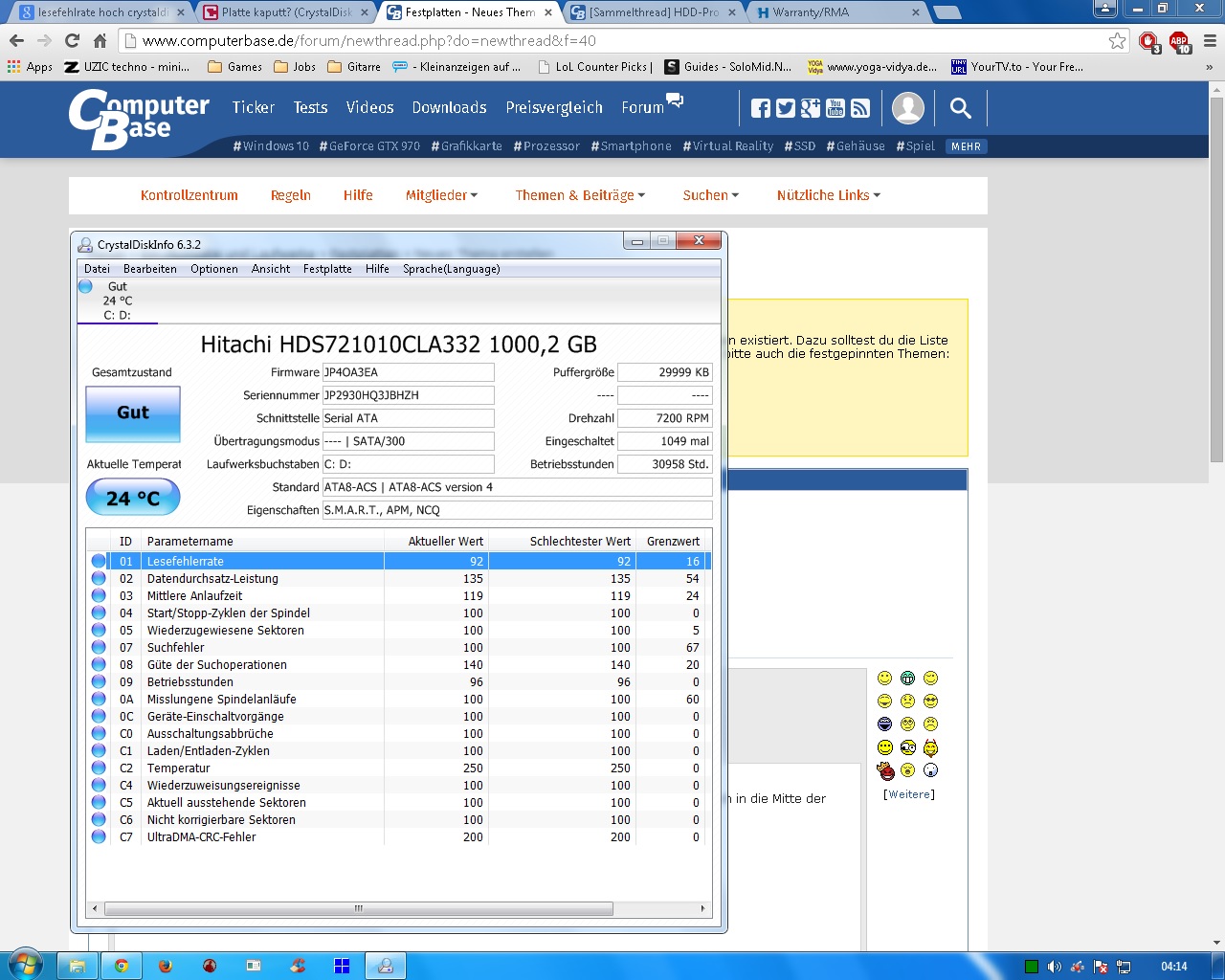Screen dimensions: 1225x980
Task: Click #Windows 10 tag link
Action: click(x=271, y=146)
